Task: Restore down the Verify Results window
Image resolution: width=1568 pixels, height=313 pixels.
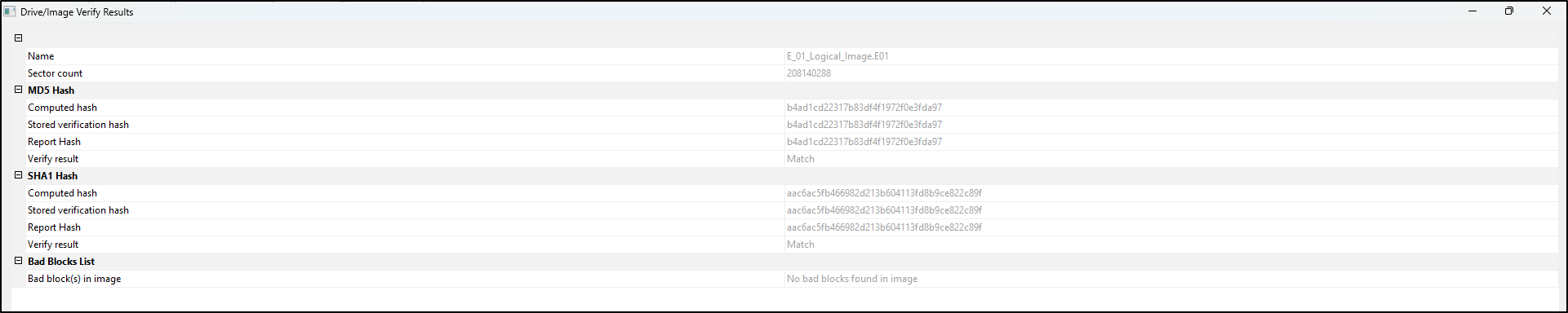Action: (1509, 11)
